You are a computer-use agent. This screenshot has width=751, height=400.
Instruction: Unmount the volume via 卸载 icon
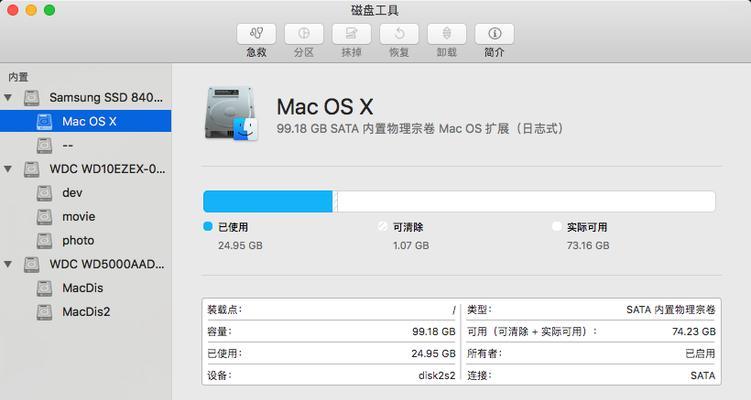pos(446,34)
